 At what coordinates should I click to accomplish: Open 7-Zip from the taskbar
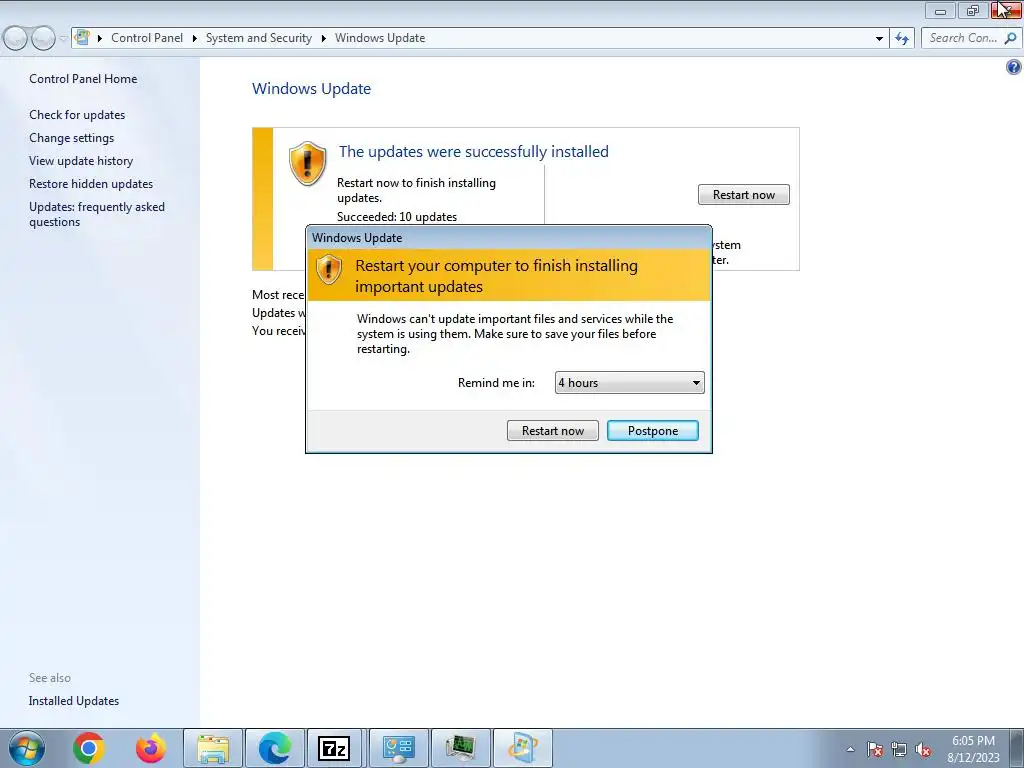click(334, 748)
